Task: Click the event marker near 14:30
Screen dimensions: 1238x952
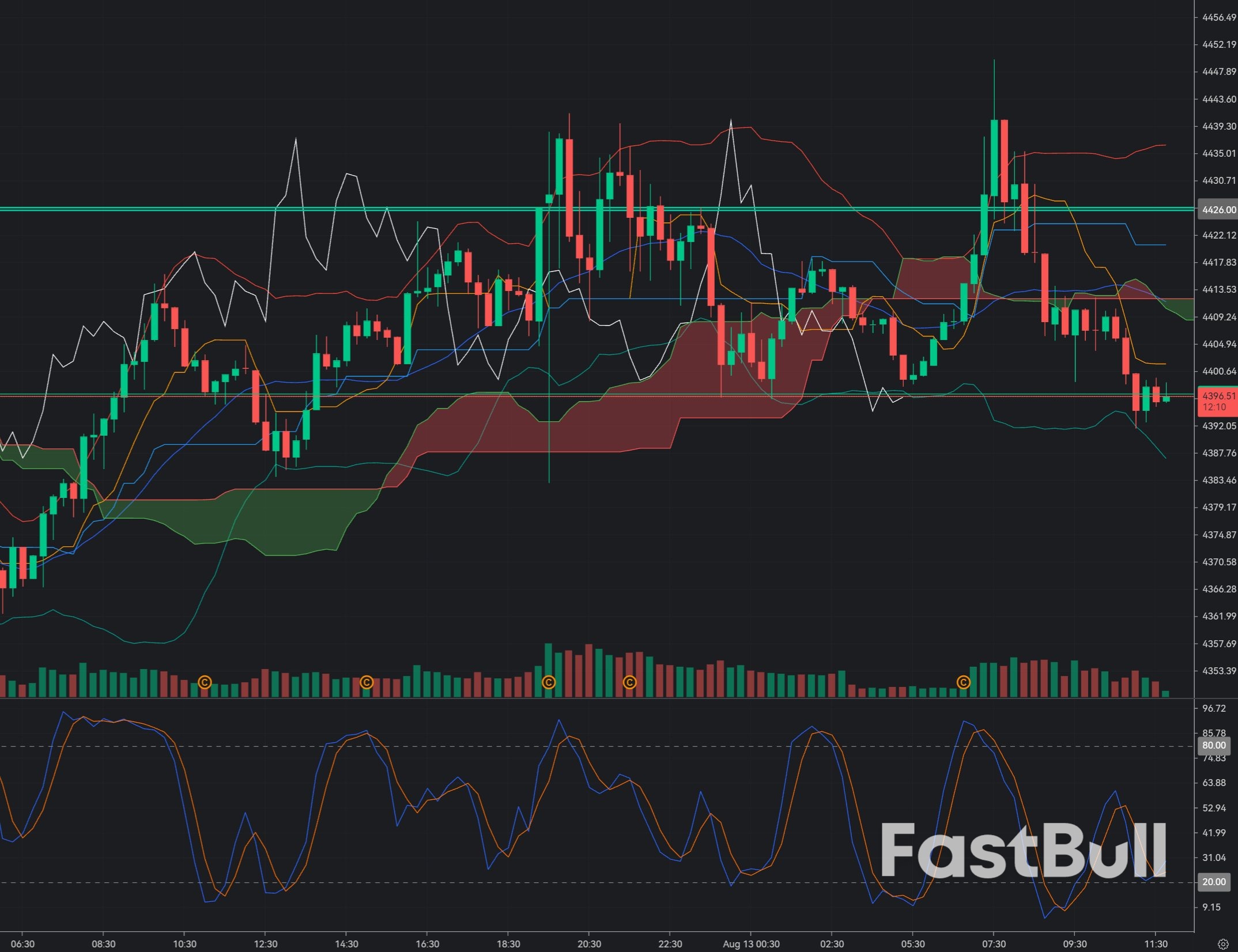Action: pos(367,682)
